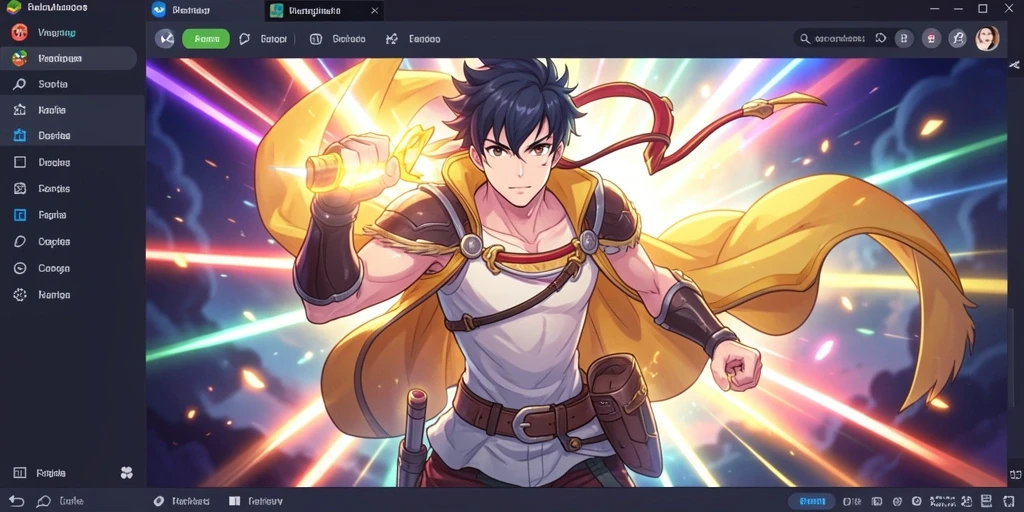The height and width of the screenshot is (512, 1024).
Task: Click the collapse arrows at right edge of toolbar
Action: (x=1014, y=65)
